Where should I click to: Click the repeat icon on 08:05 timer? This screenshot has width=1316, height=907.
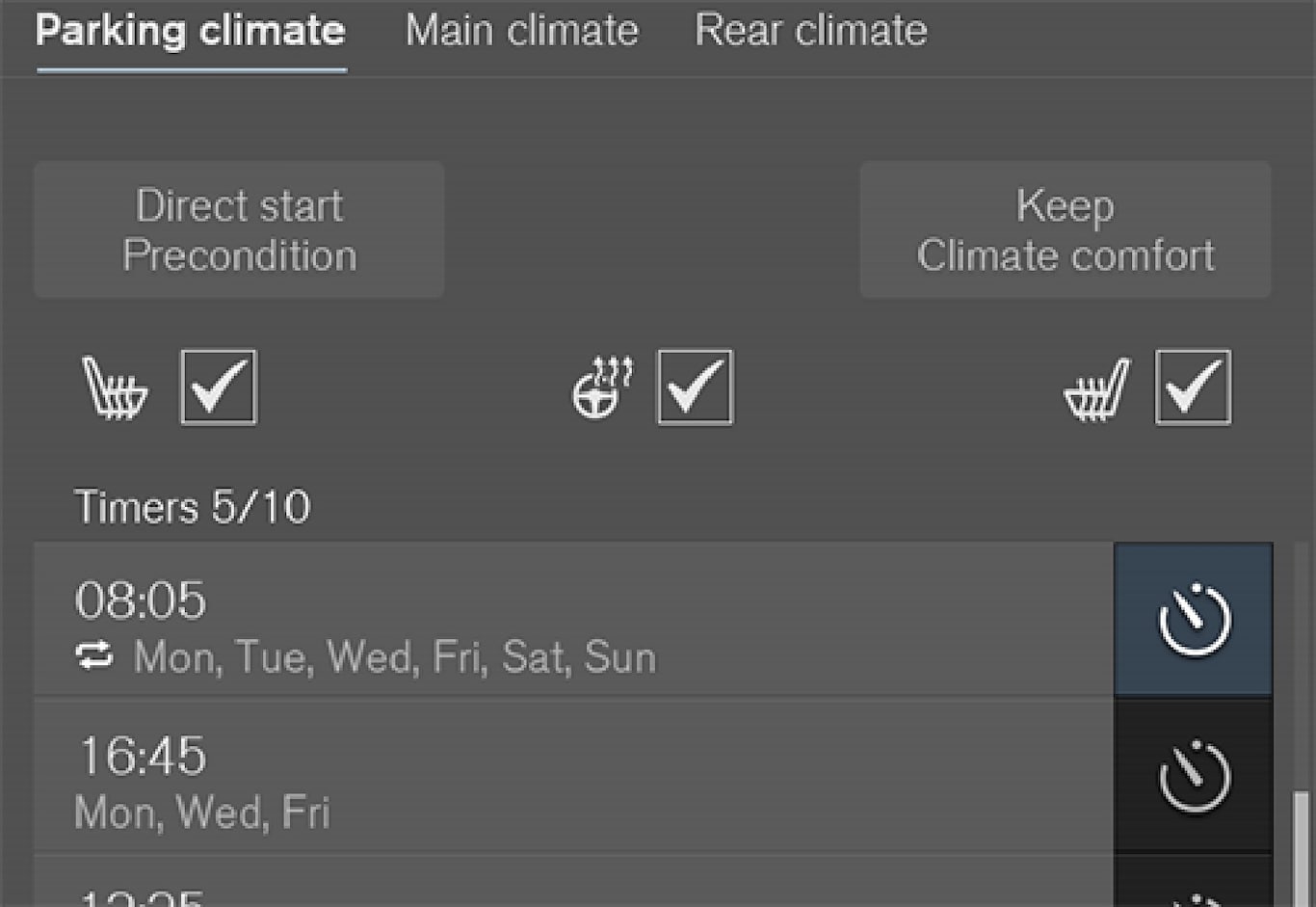[94, 657]
